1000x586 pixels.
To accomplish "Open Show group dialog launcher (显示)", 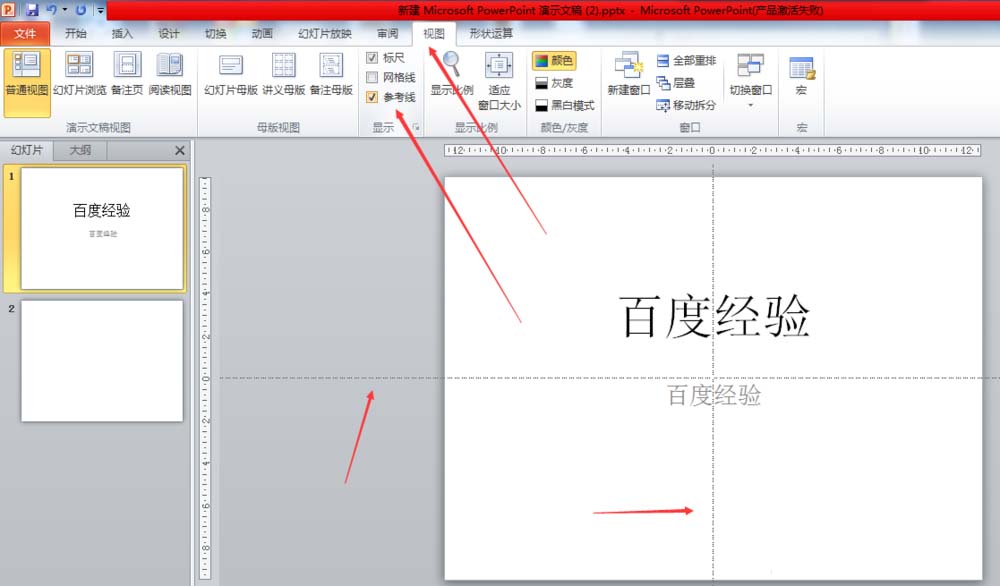I will click(416, 128).
